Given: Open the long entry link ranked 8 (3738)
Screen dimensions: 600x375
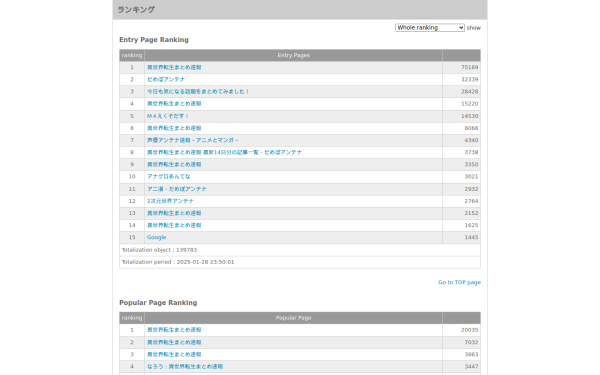Looking at the screenshot, I should (224, 152).
